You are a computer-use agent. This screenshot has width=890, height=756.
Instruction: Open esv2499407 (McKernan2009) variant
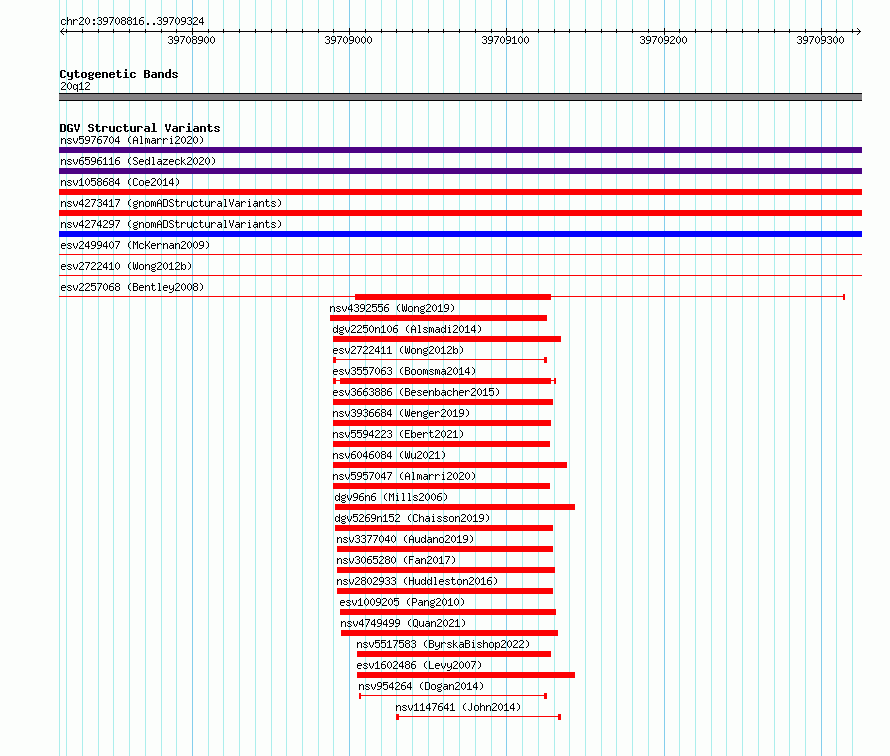click(135, 245)
